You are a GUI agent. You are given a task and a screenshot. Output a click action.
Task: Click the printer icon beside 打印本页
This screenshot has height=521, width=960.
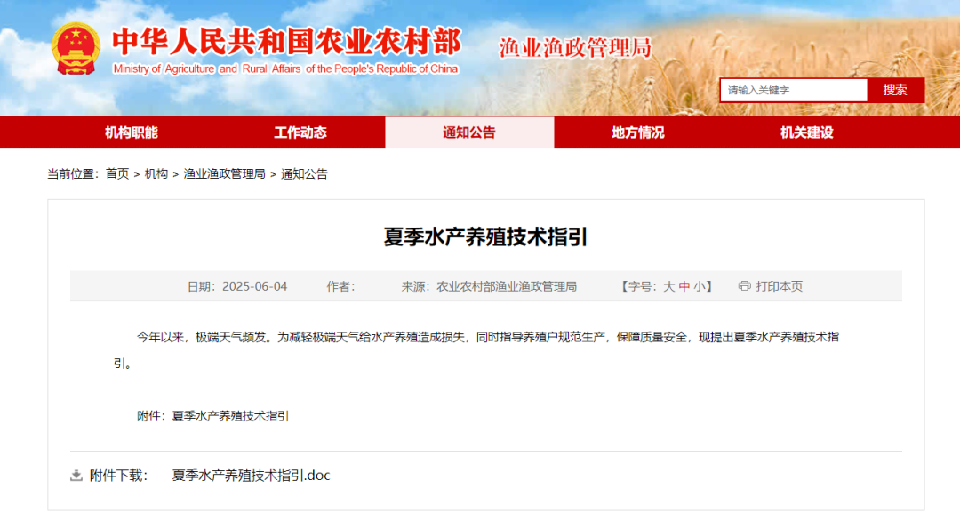point(744,286)
